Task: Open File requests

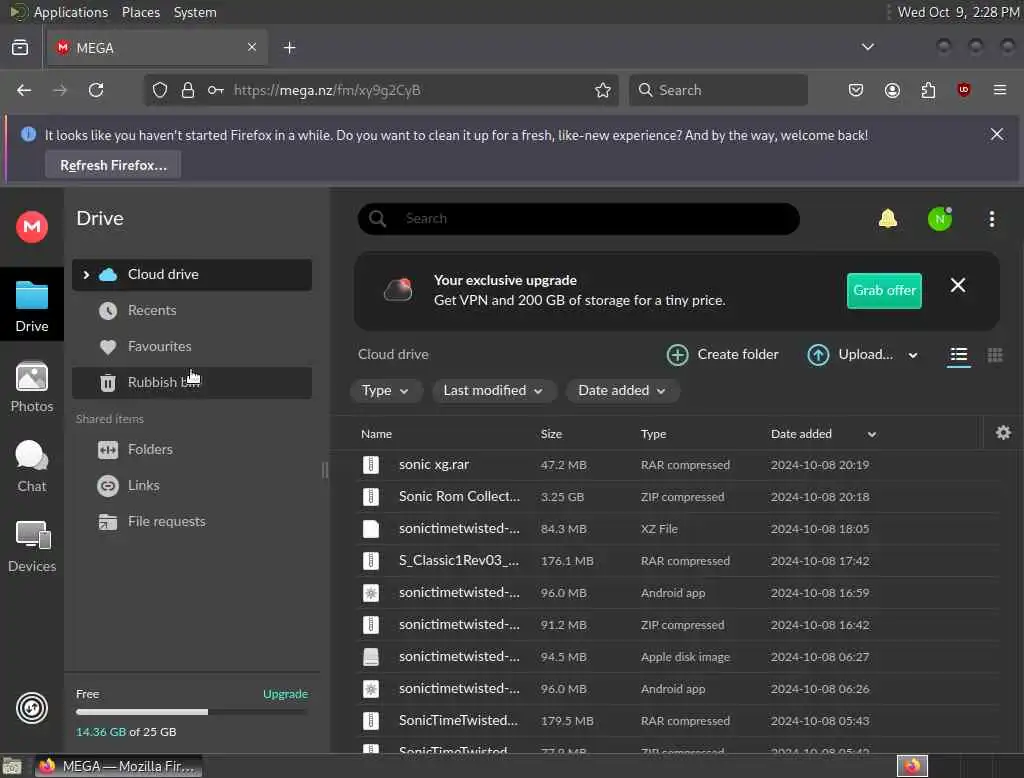Action: 192,521
